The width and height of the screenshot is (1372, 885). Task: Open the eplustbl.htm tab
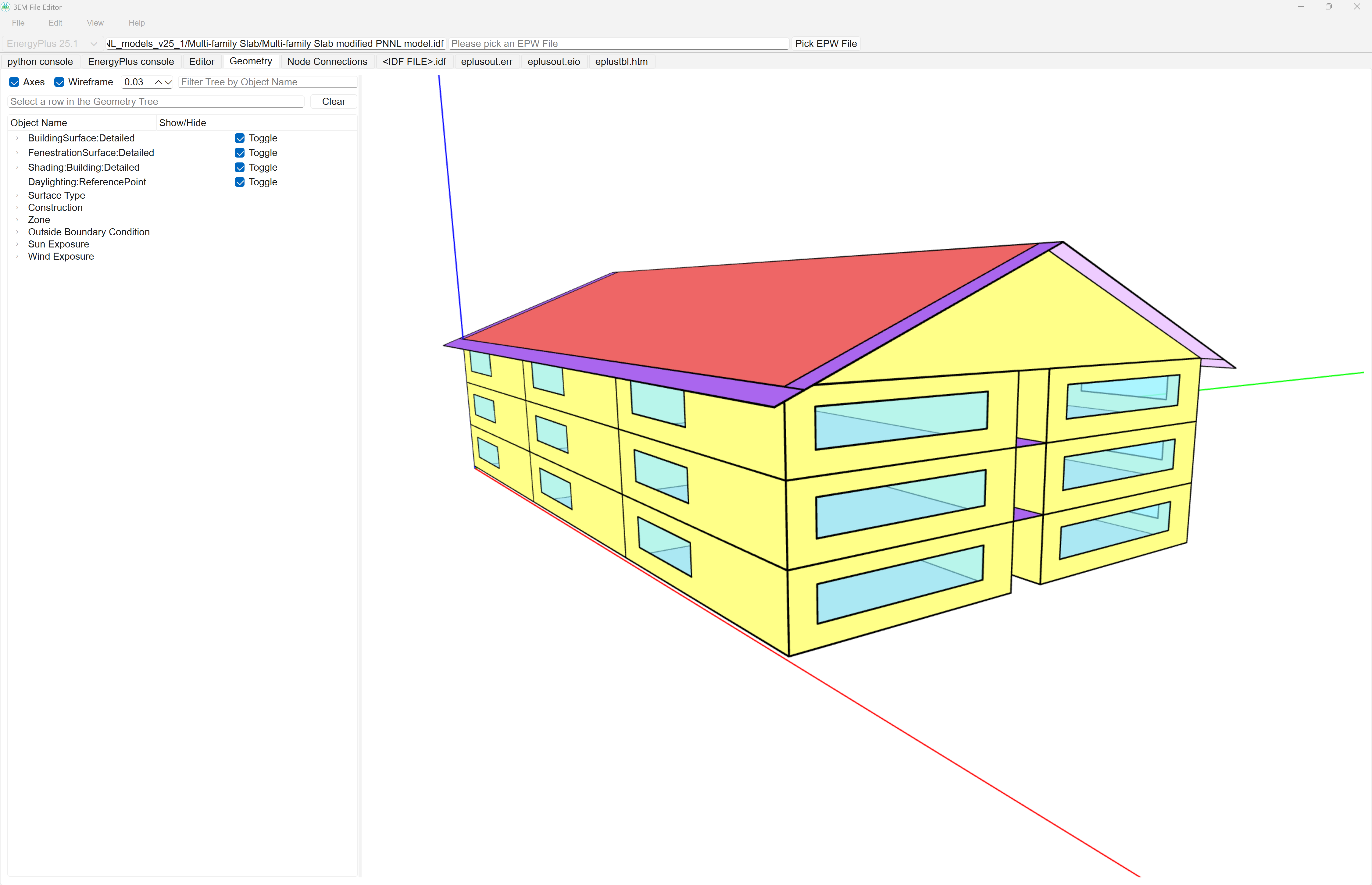[621, 62]
